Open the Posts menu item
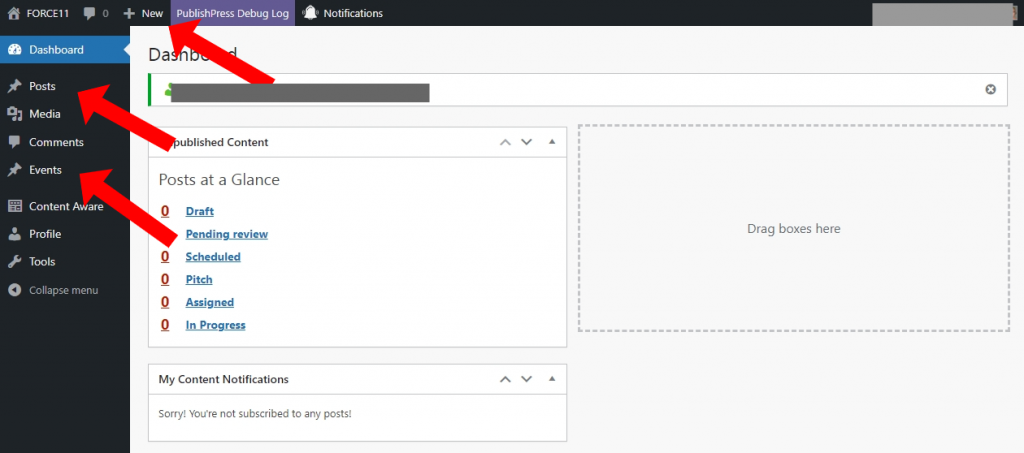This screenshot has width=1024, height=453. (x=42, y=86)
